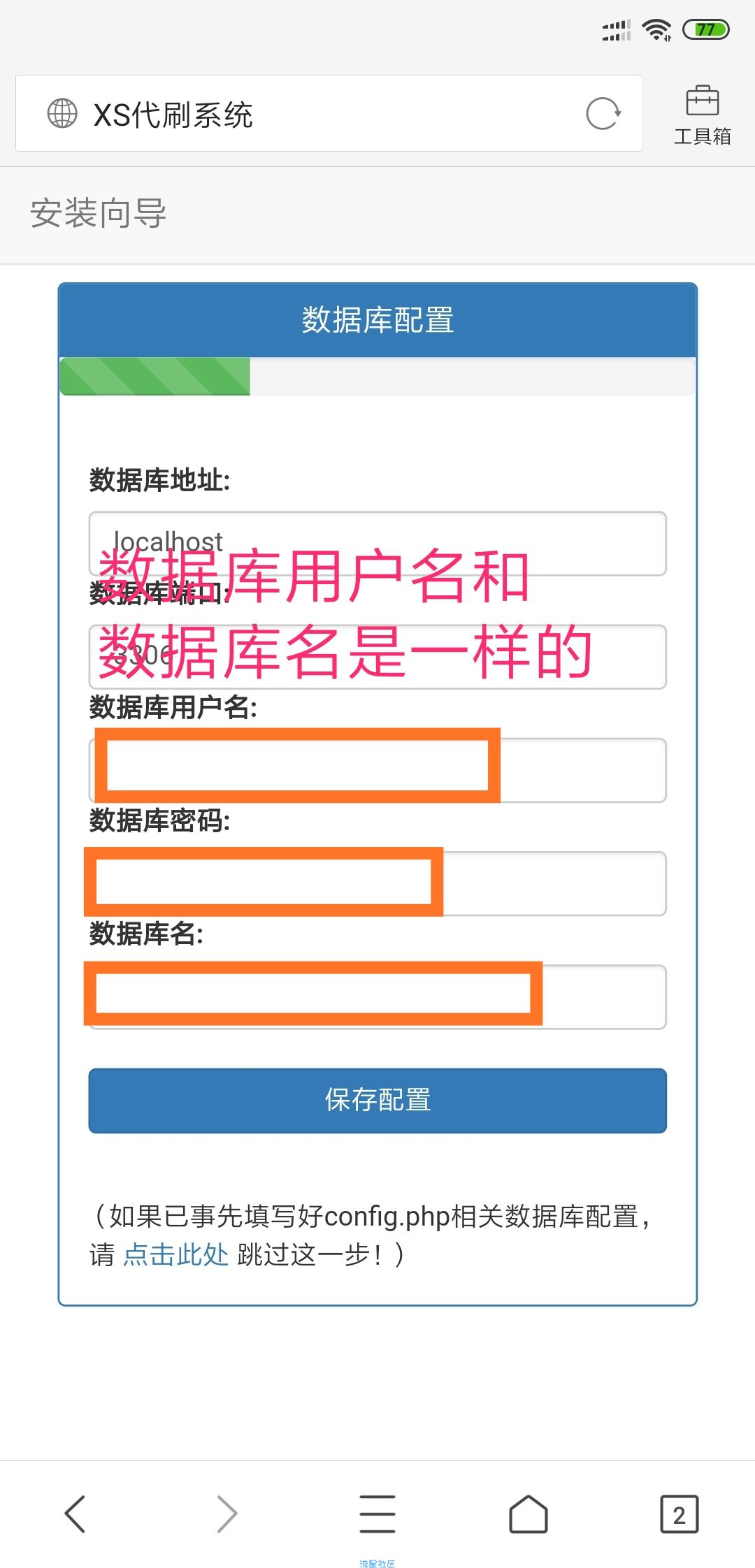Focus the database port field 3306
The height and width of the screenshot is (1568, 755).
click(x=377, y=657)
